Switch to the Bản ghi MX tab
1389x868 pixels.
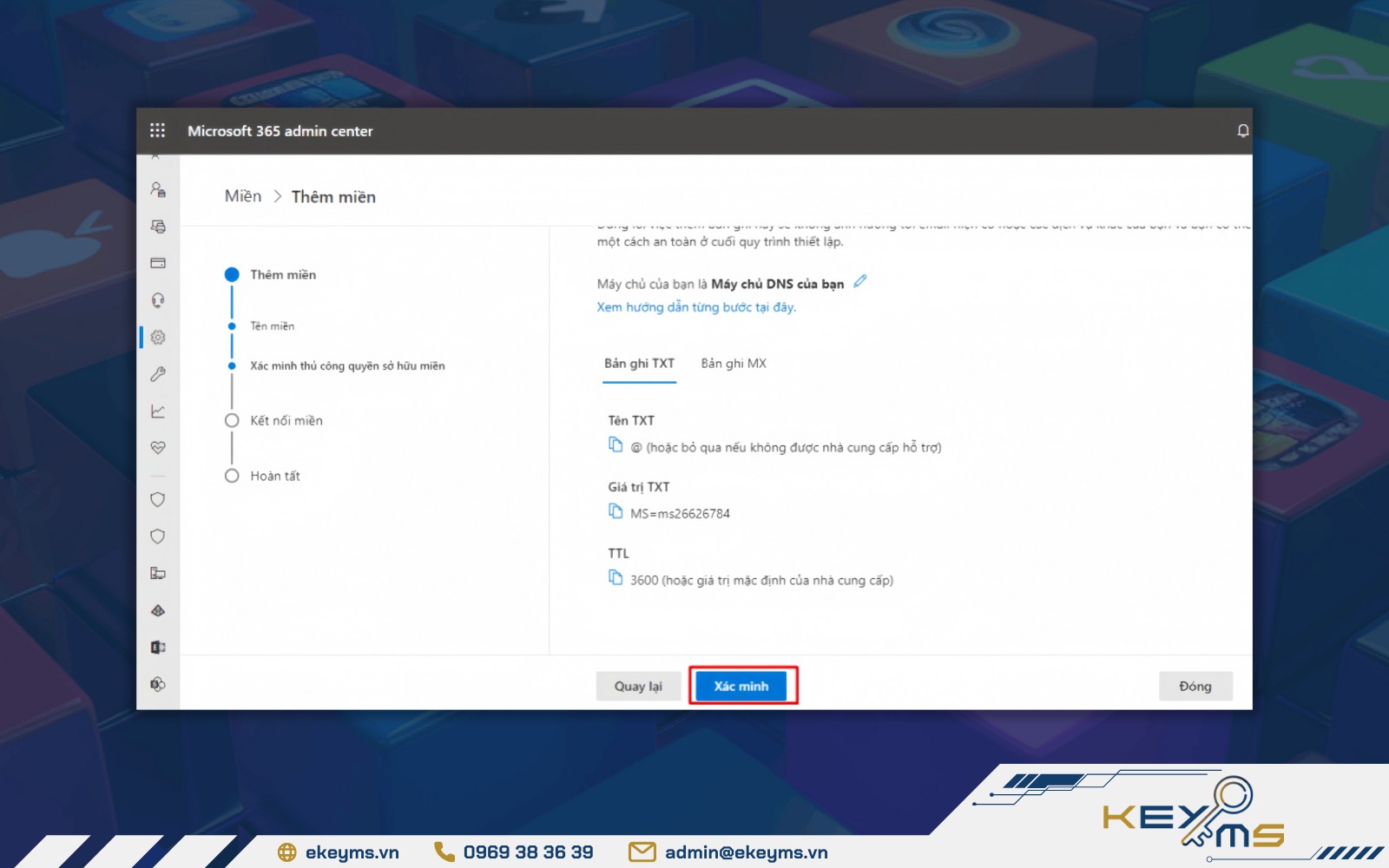click(x=734, y=364)
